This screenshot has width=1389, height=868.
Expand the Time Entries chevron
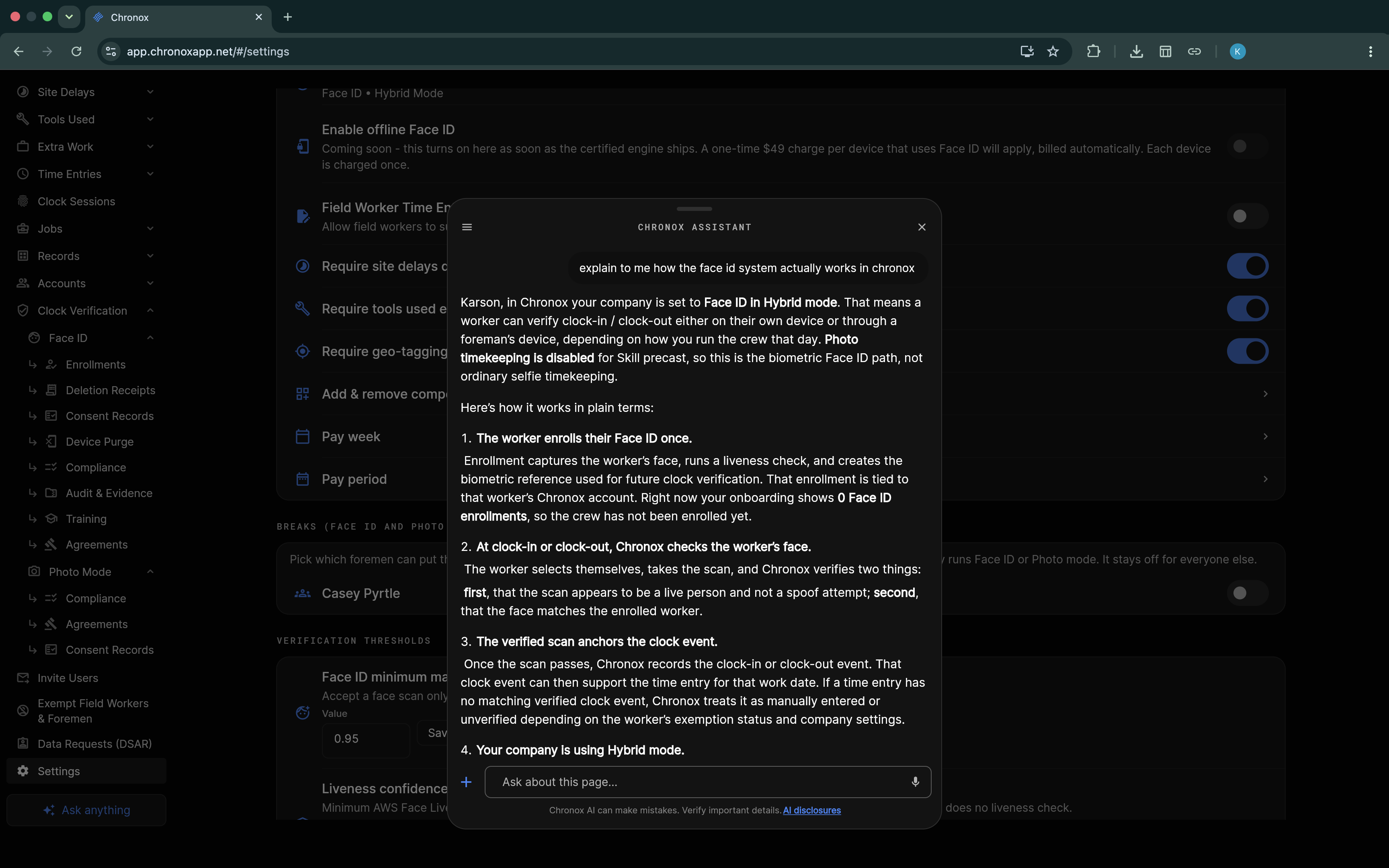(x=150, y=174)
